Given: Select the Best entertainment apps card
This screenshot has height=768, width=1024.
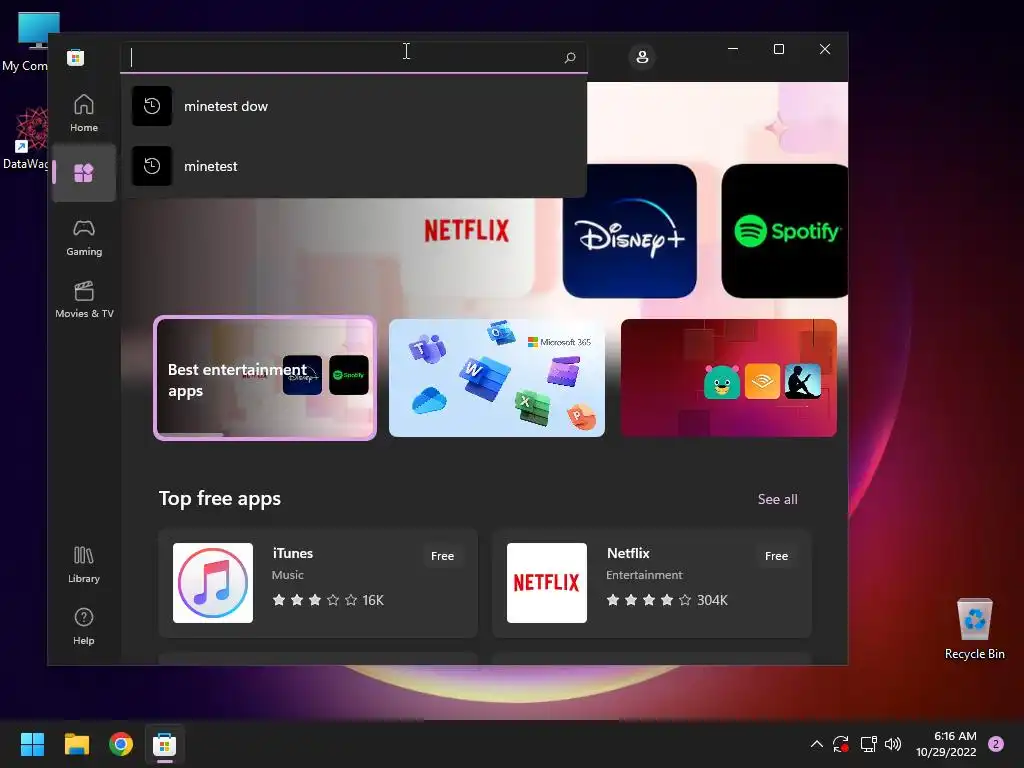Looking at the screenshot, I should pos(265,378).
